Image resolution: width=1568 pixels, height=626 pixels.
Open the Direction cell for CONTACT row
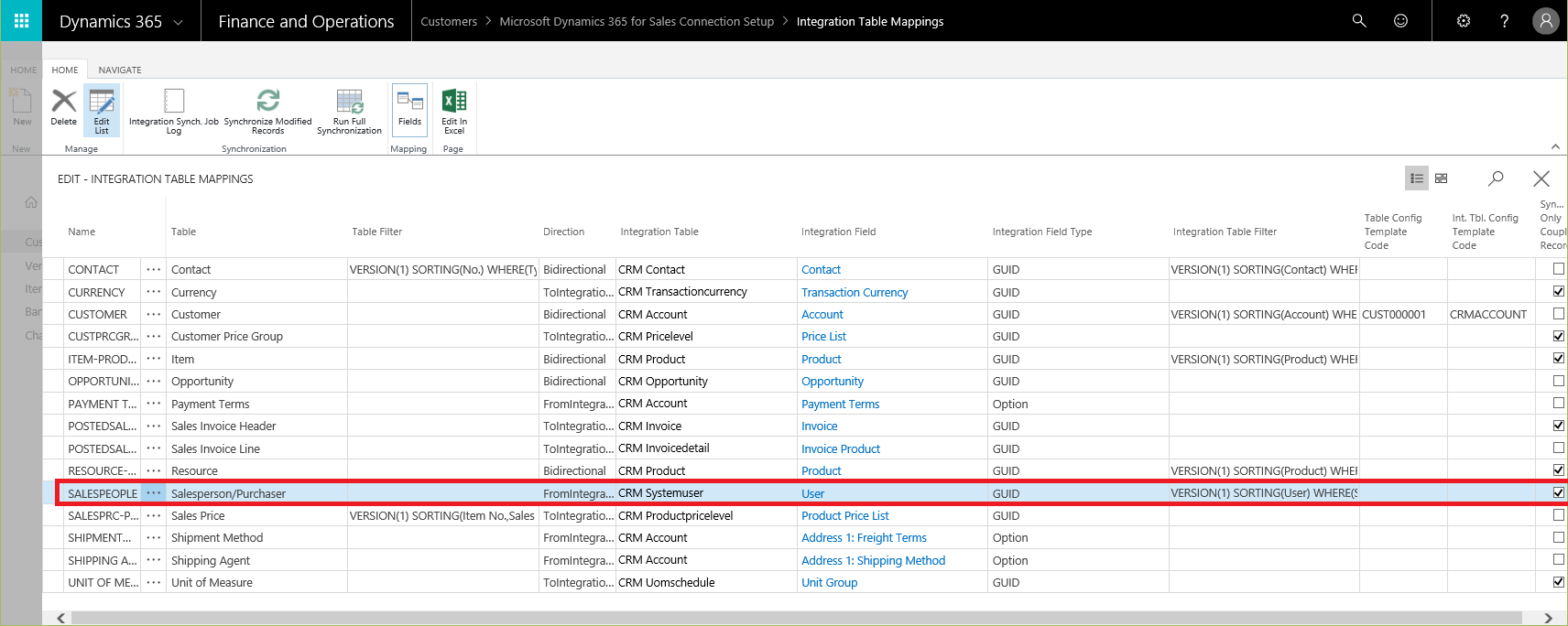point(577,269)
